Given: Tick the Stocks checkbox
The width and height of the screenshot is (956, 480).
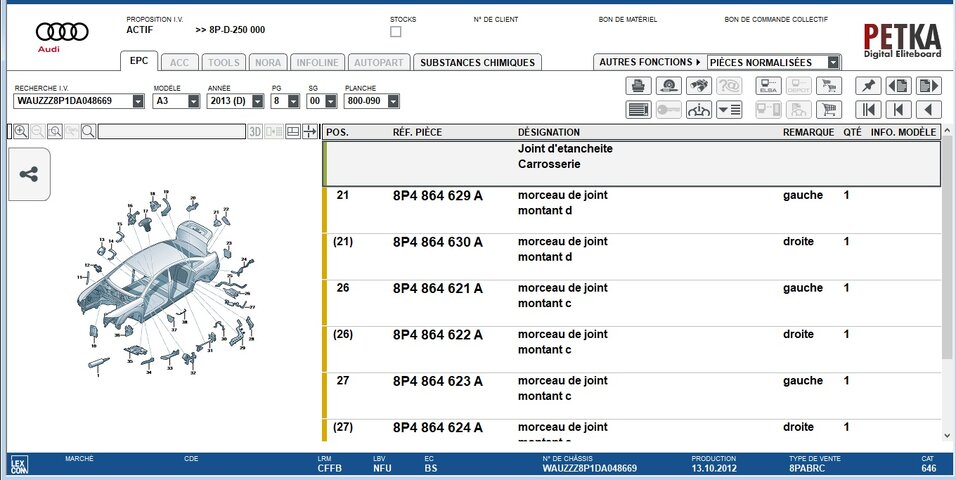Looking at the screenshot, I should click(x=396, y=32).
